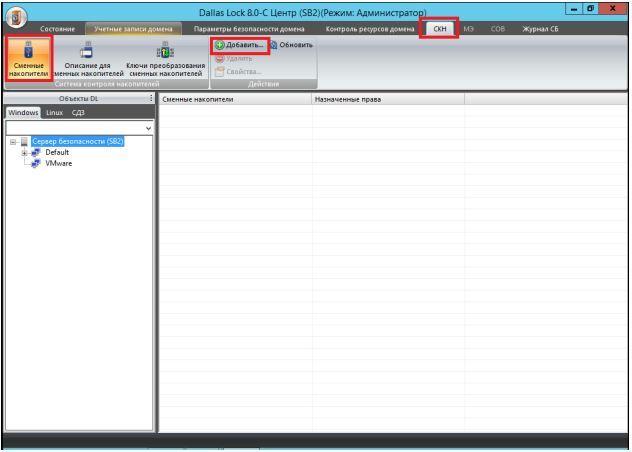Click the security server icon in tree
Viewport: 632px width, 452px height.
(x=24, y=142)
